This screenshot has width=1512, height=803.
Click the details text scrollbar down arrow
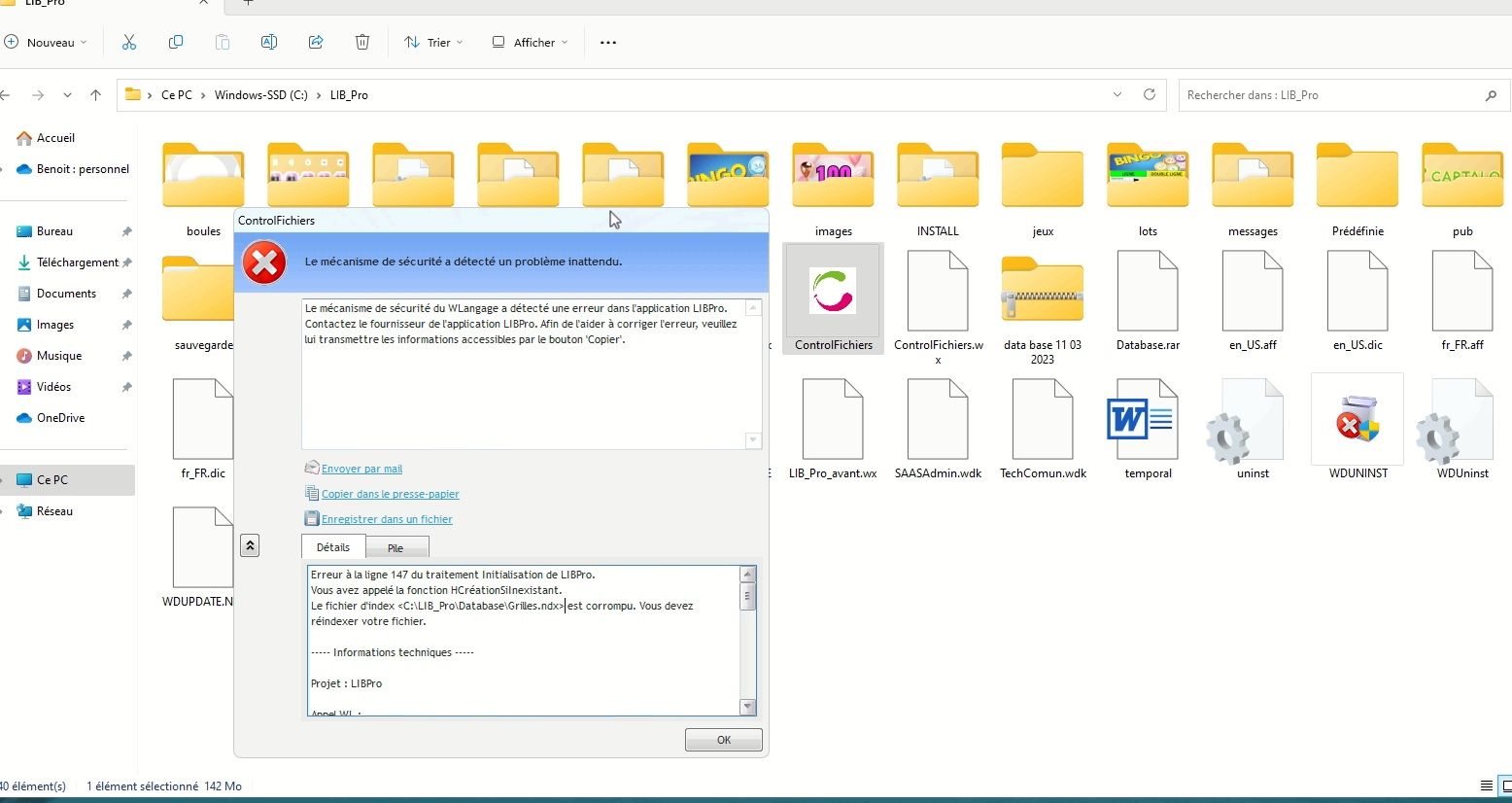tap(747, 707)
